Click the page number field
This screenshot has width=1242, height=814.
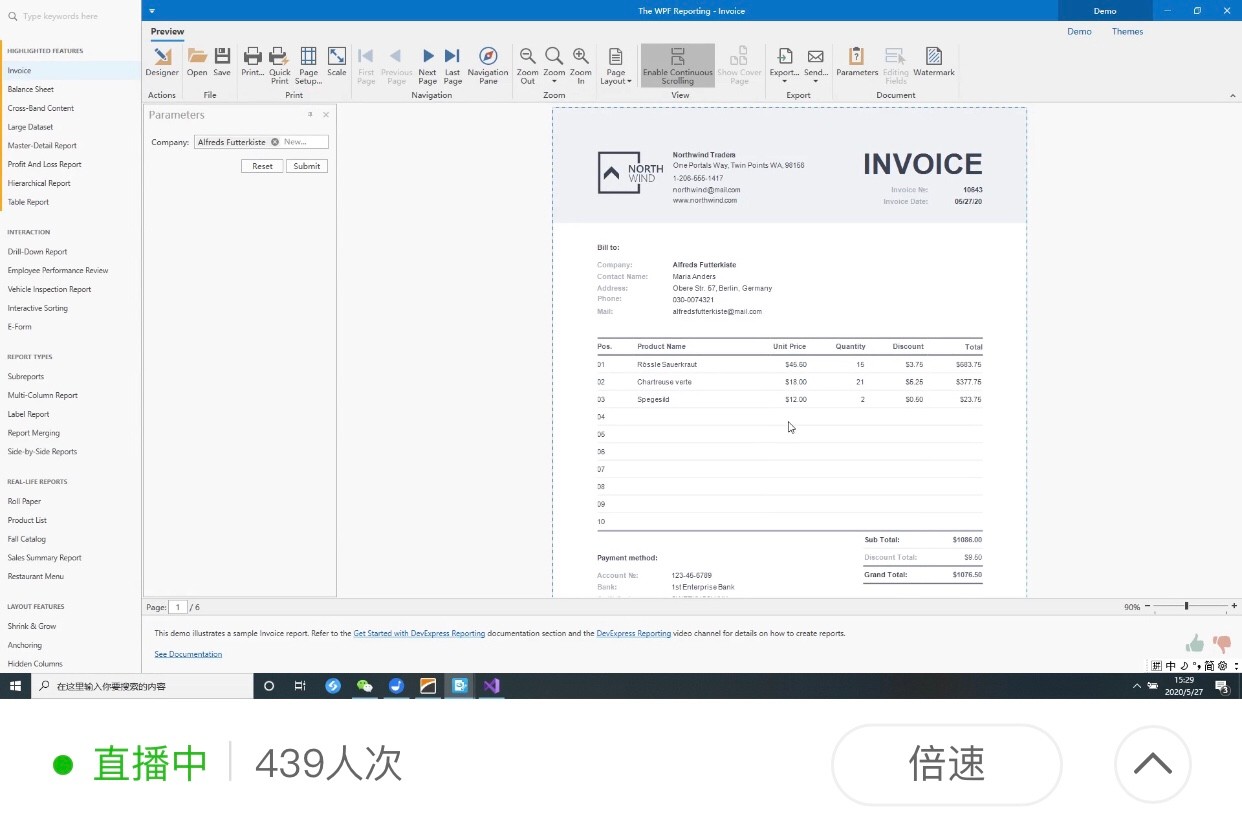click(178, 607)
